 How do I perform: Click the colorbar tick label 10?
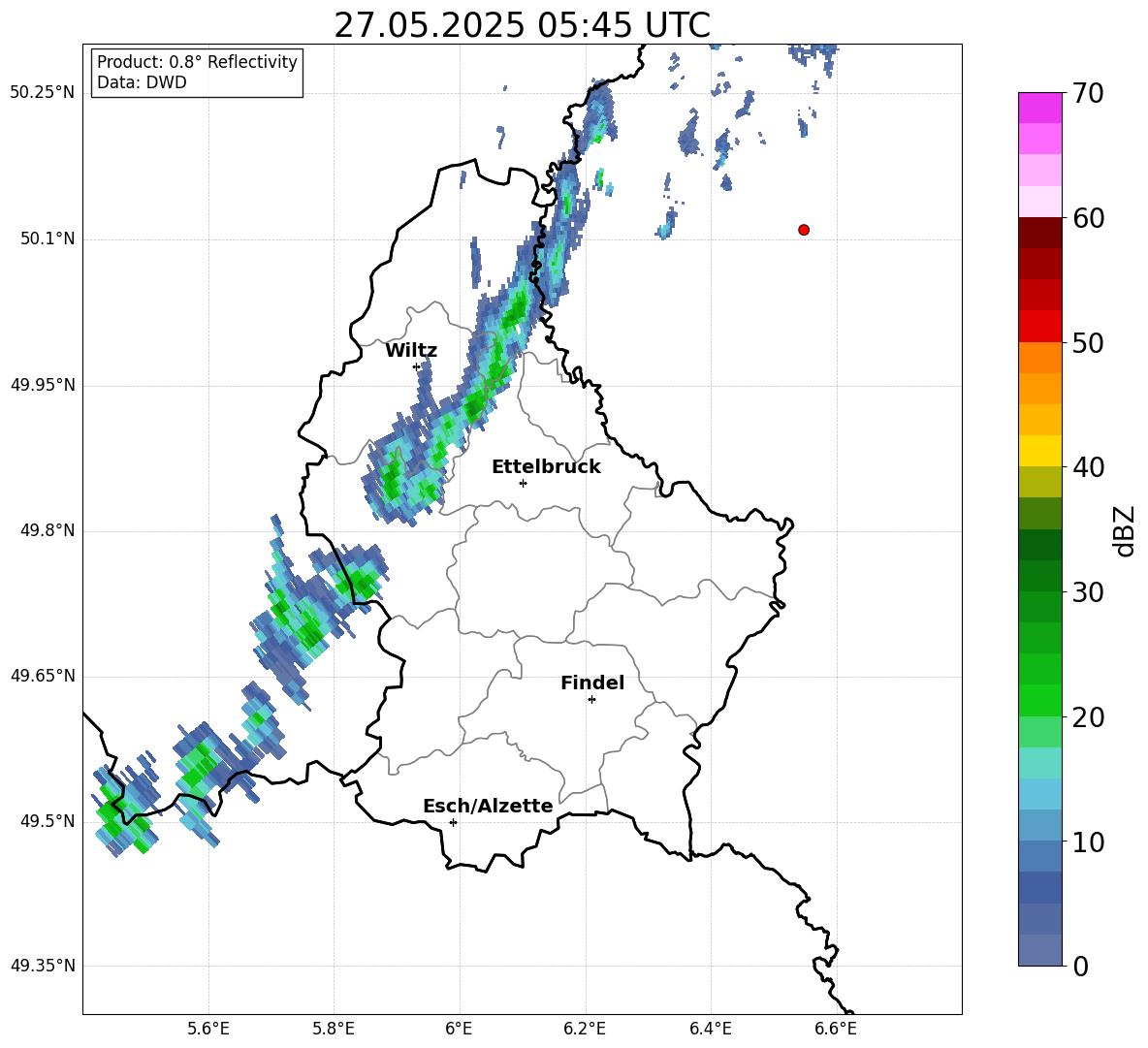click(1088, 842)
